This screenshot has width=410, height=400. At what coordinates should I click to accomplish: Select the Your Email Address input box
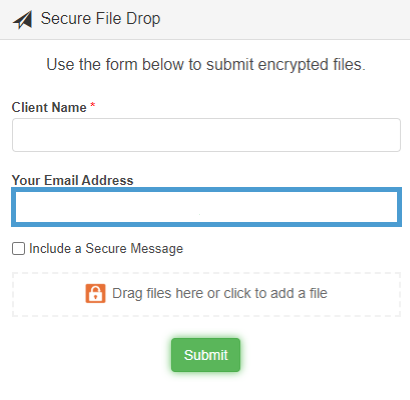pyautogui.click(x=206, y=207)
